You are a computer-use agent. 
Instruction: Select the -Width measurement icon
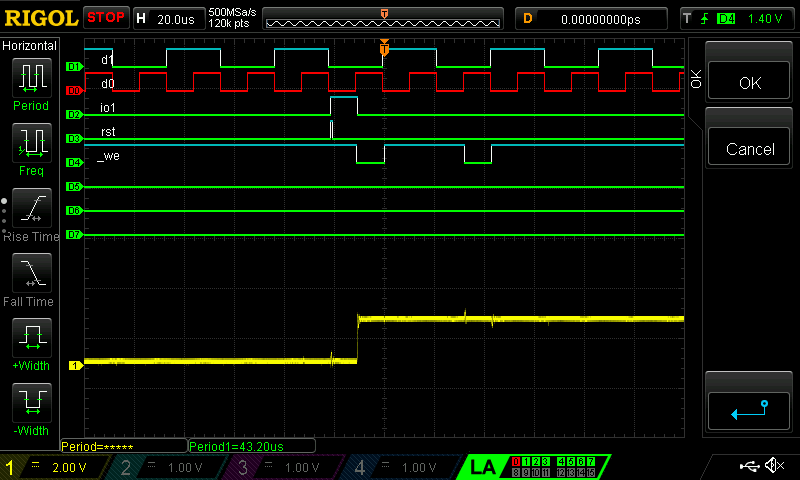[30, 409]
